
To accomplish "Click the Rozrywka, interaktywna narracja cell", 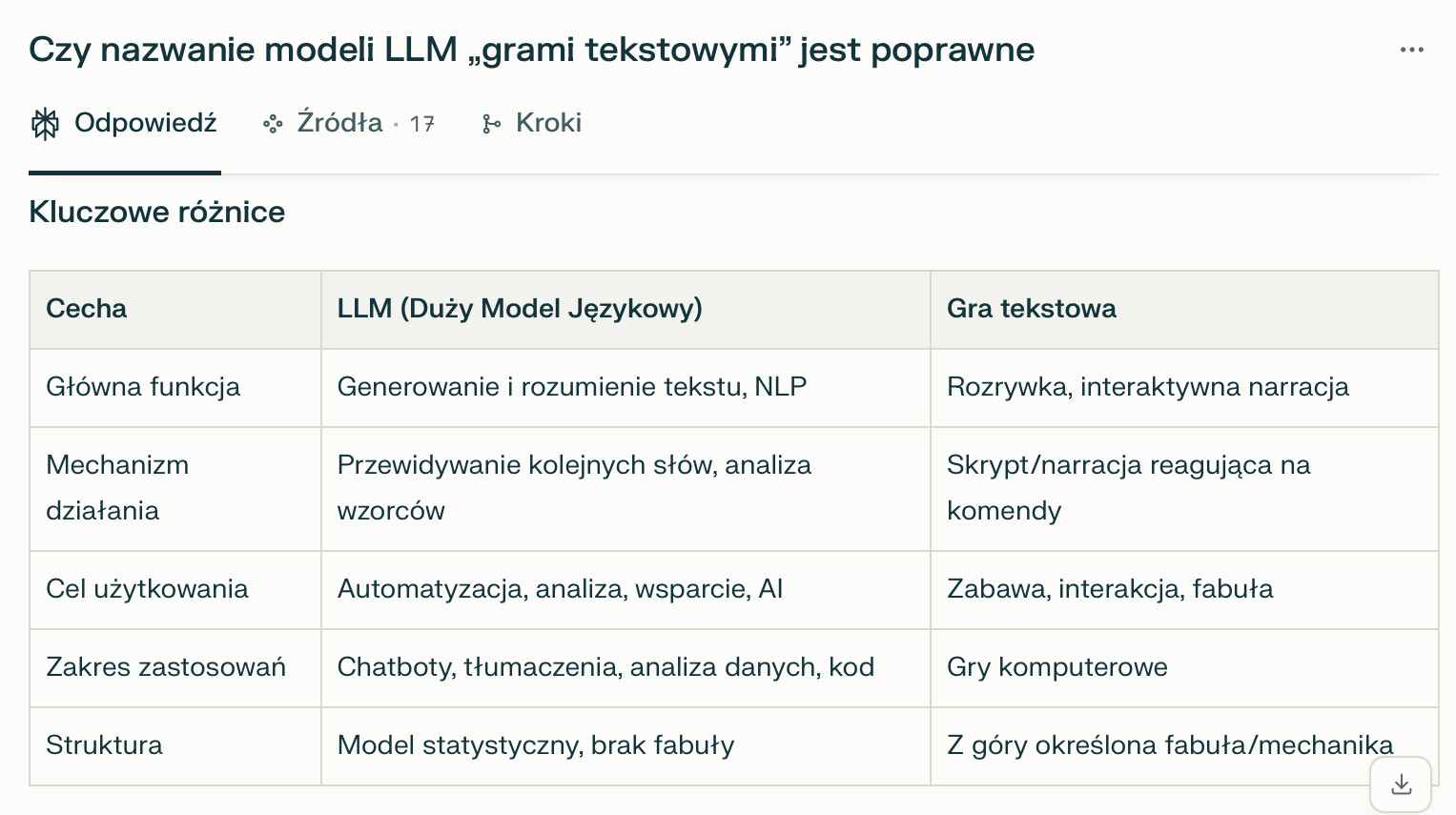I will [x=1147, y=387].
